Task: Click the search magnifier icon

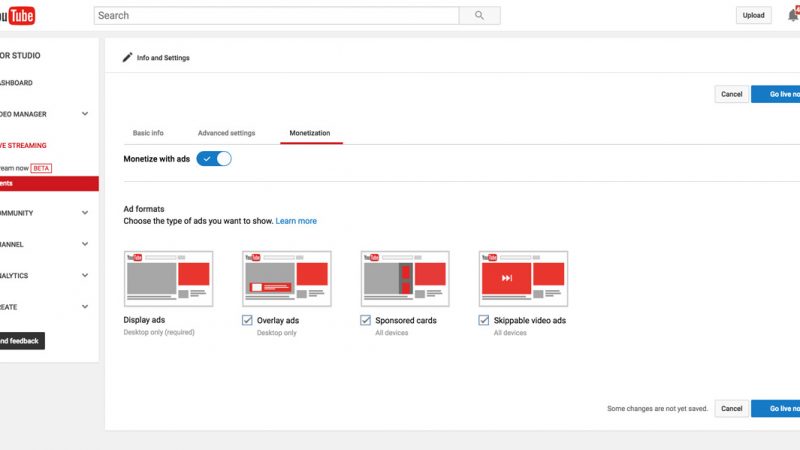Action: tap(479, 15)
